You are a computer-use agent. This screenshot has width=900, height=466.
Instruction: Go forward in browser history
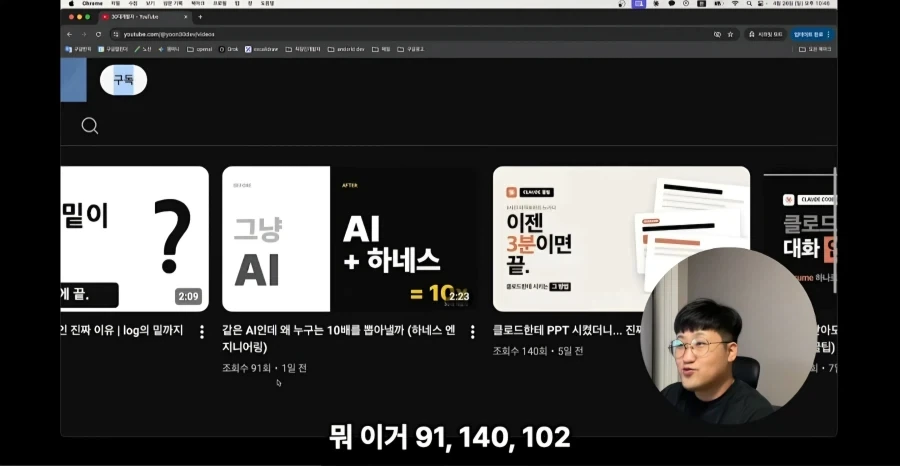(x=84, y=34)
